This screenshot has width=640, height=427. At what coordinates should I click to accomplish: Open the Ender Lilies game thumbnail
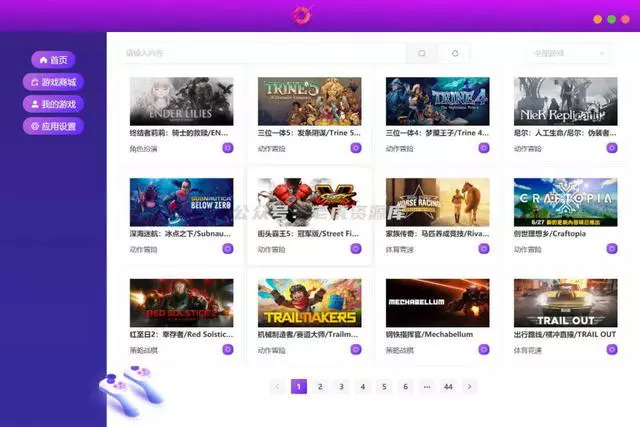tap(182, 101)
